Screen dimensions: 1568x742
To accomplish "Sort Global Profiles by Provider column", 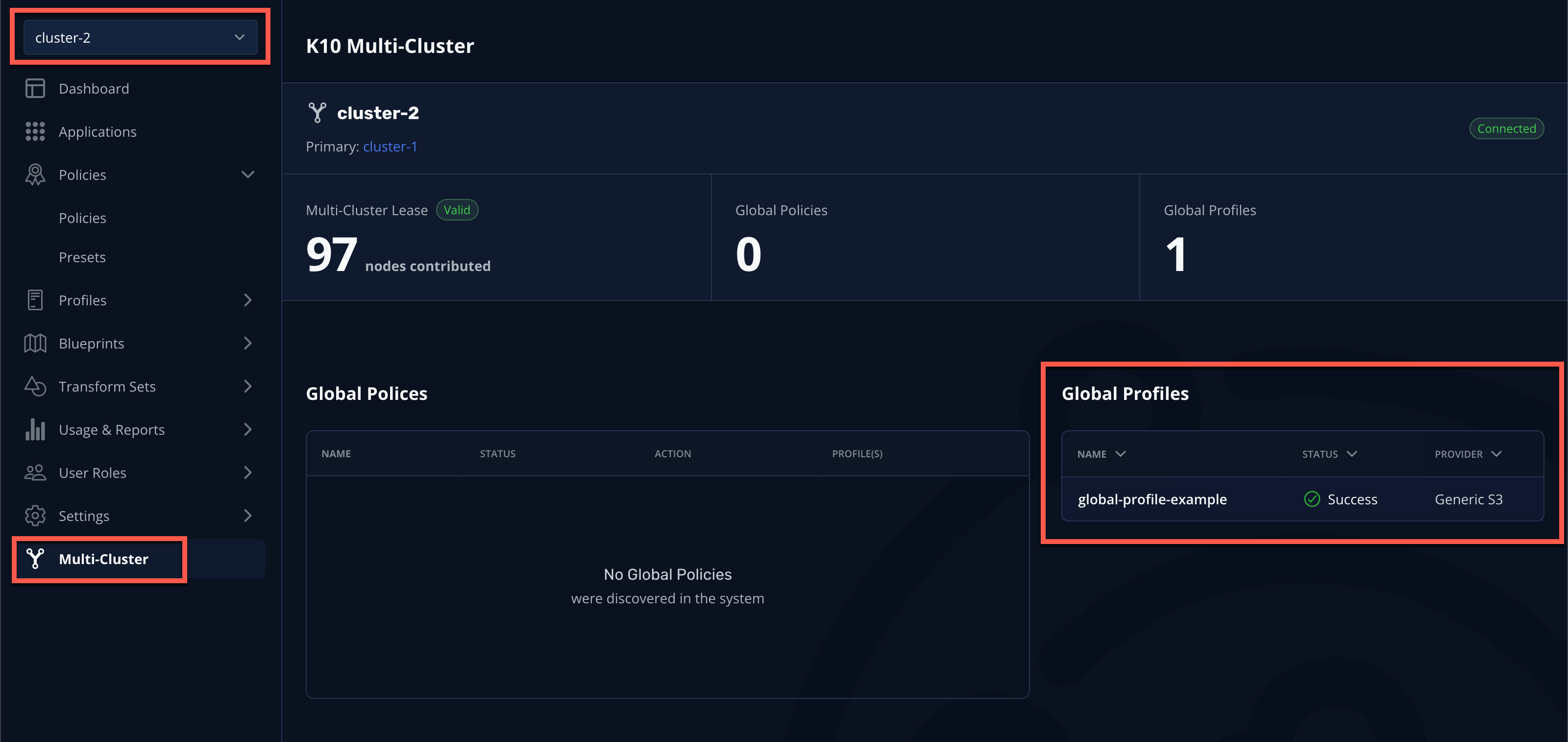I will point(1468,454).
